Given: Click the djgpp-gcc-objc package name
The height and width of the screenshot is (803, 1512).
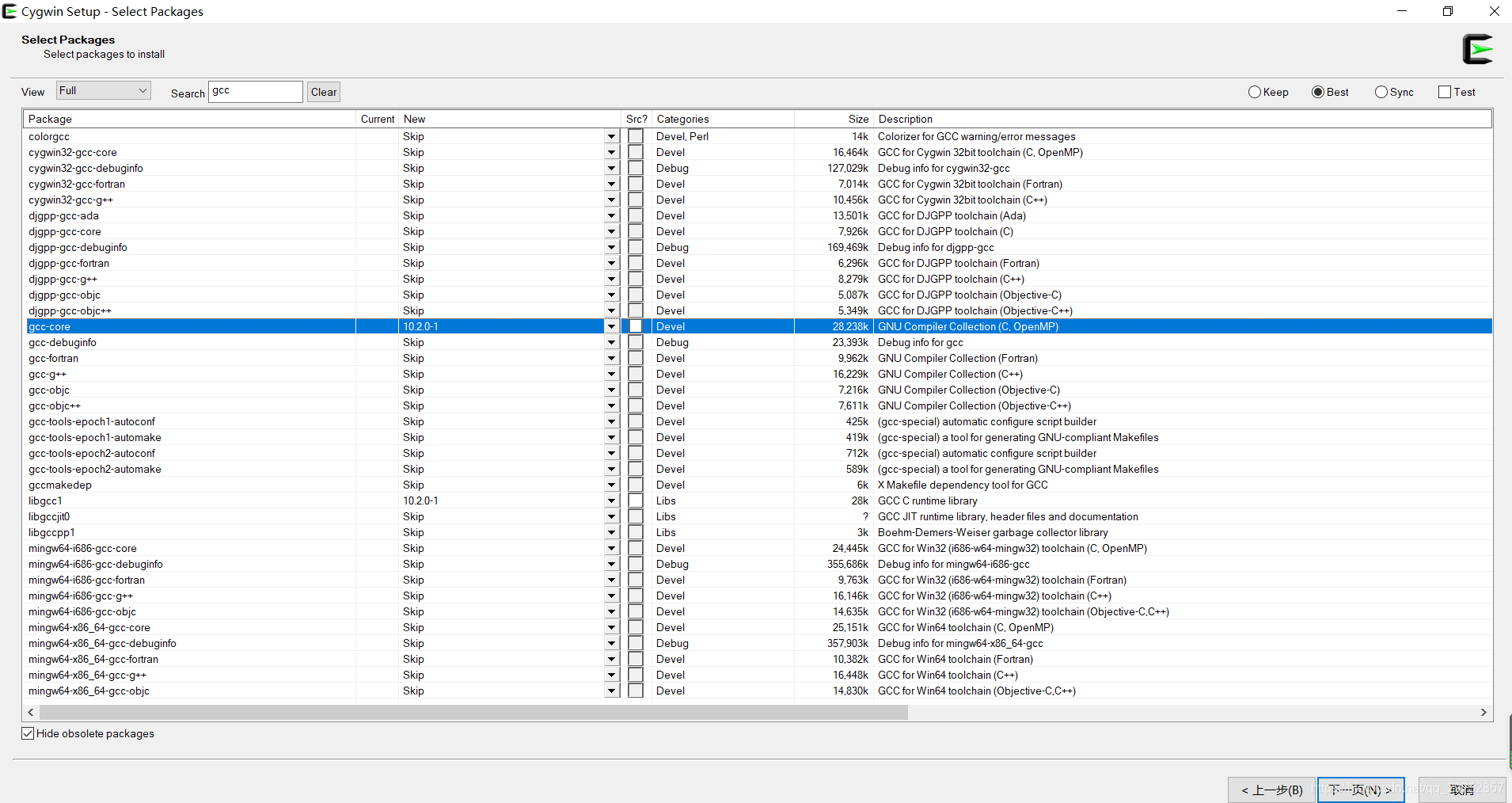Looking at the screenshot, I should coord(65,295).
